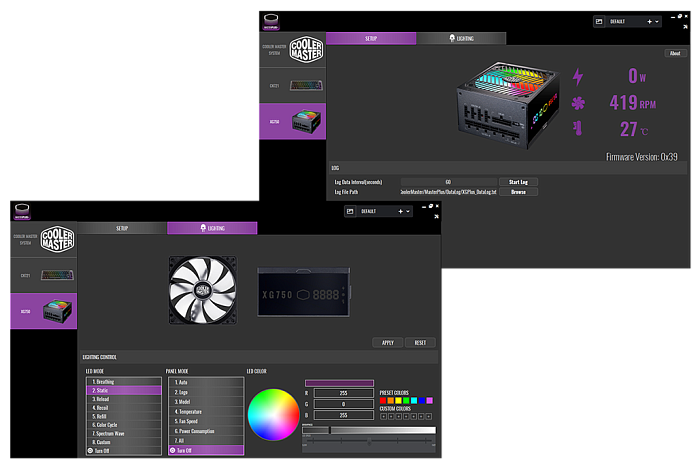Click the power wattage lightning icon
The height and width of the screenshot is (476, 700).
(578, 76)
